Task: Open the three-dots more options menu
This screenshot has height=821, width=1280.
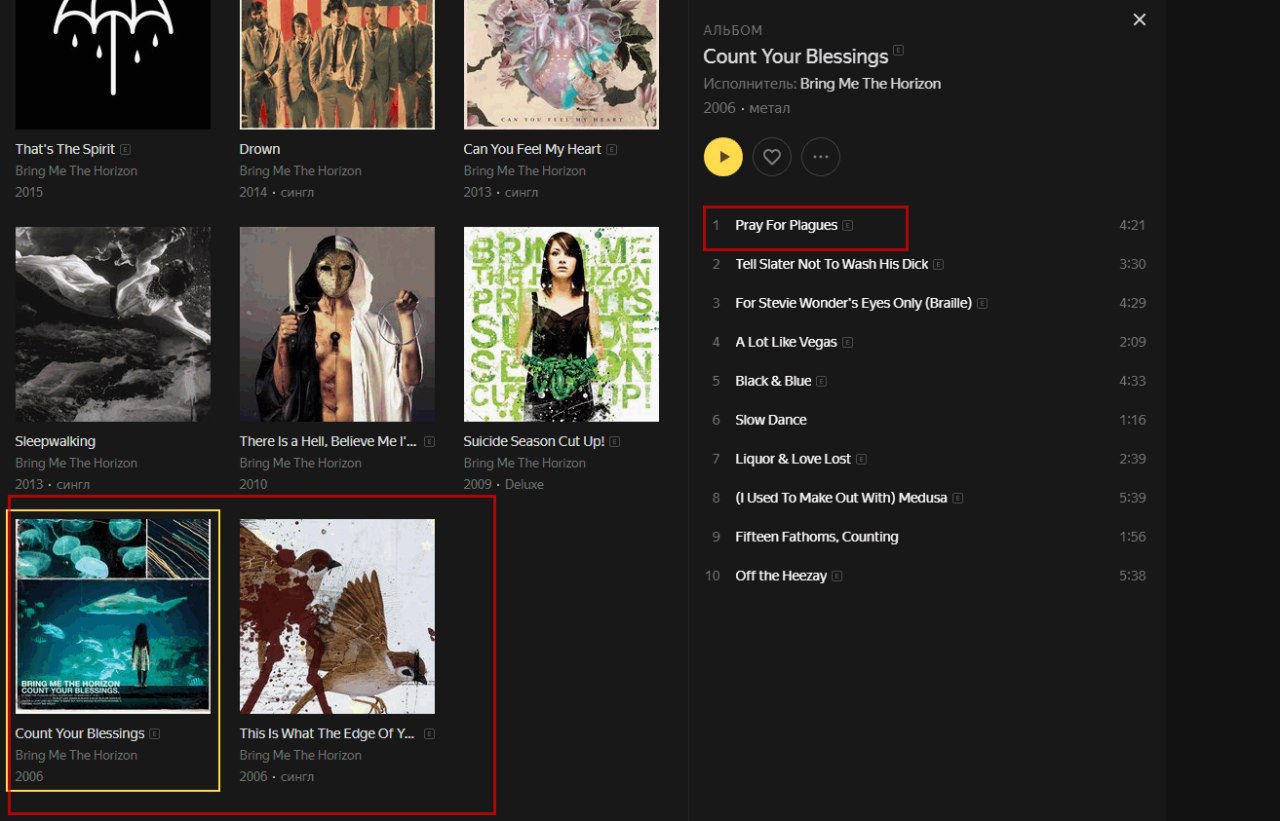Action: 821,157
